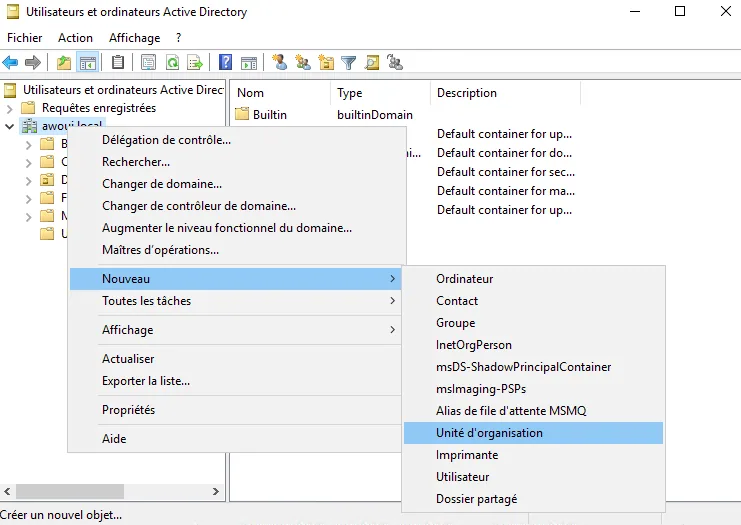Click Aide in context menu
Viewport: 741px width, 525px height.
(x=235, y=439)
